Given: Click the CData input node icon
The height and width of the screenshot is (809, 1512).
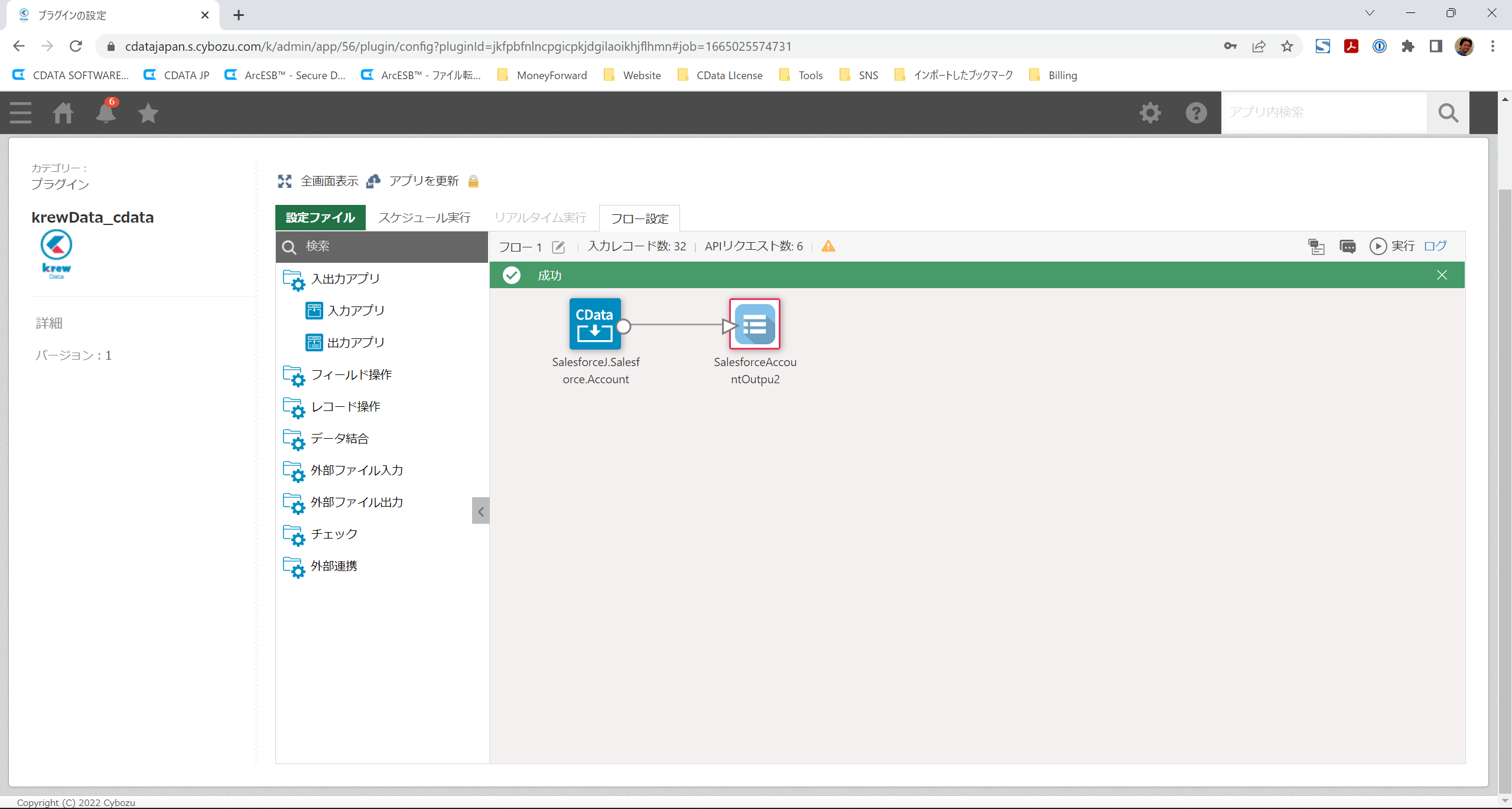Looking at the screenshot, I should click(594, 324).
